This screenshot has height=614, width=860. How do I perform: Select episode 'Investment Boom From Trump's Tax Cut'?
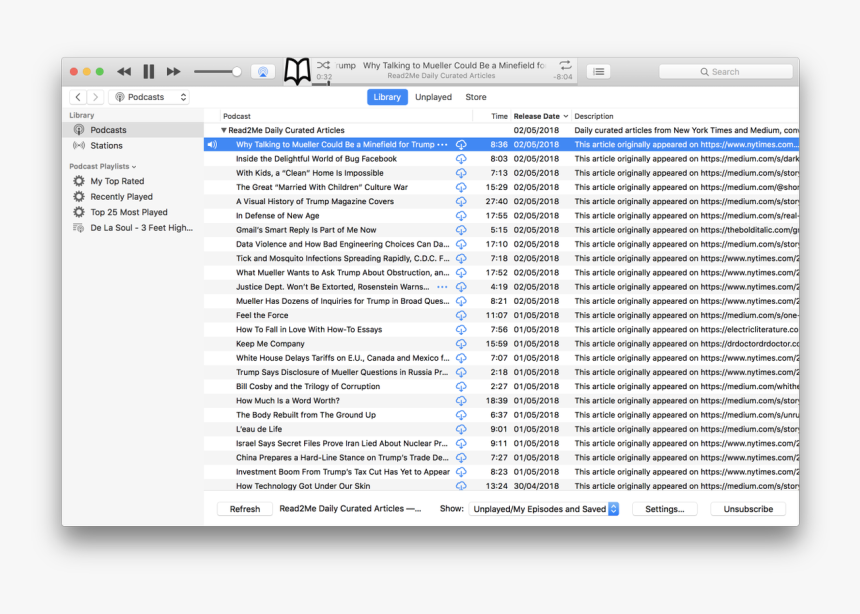501,472
